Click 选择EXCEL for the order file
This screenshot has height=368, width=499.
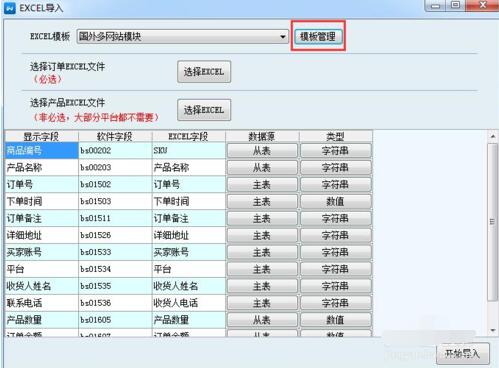[x=204, y=71]
